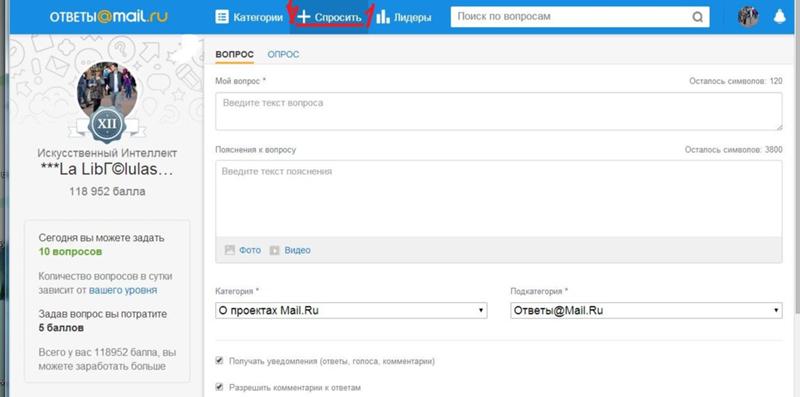The height and width of the screenshot is (397, 800).
Task: Click the bar chart icon beside Лидеры
Action: click(x=383, y=17)
